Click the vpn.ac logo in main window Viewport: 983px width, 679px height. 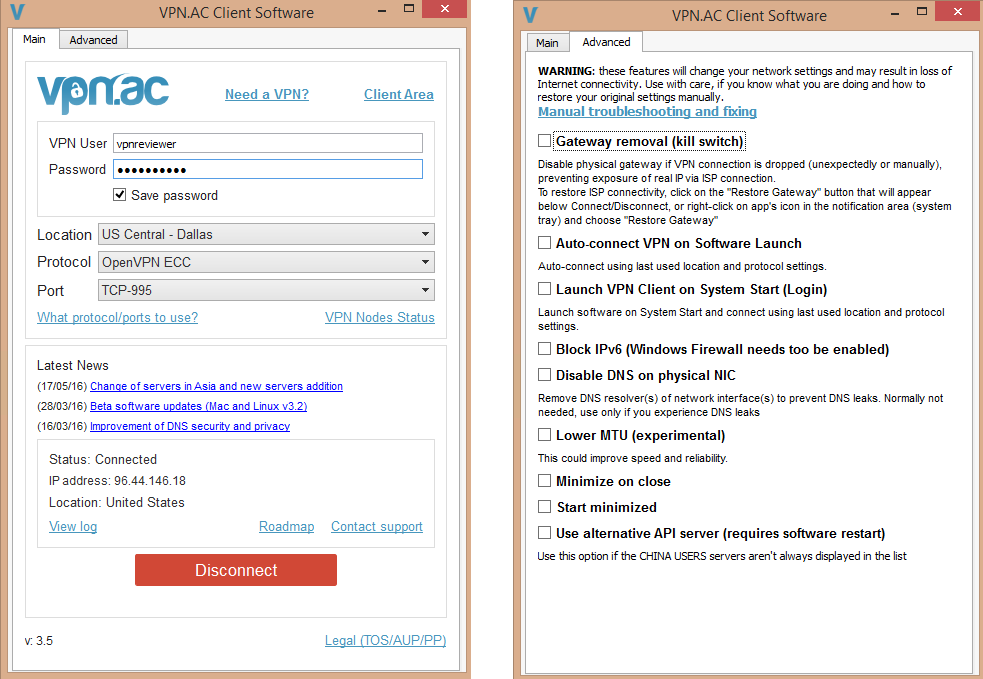point(103,94)
